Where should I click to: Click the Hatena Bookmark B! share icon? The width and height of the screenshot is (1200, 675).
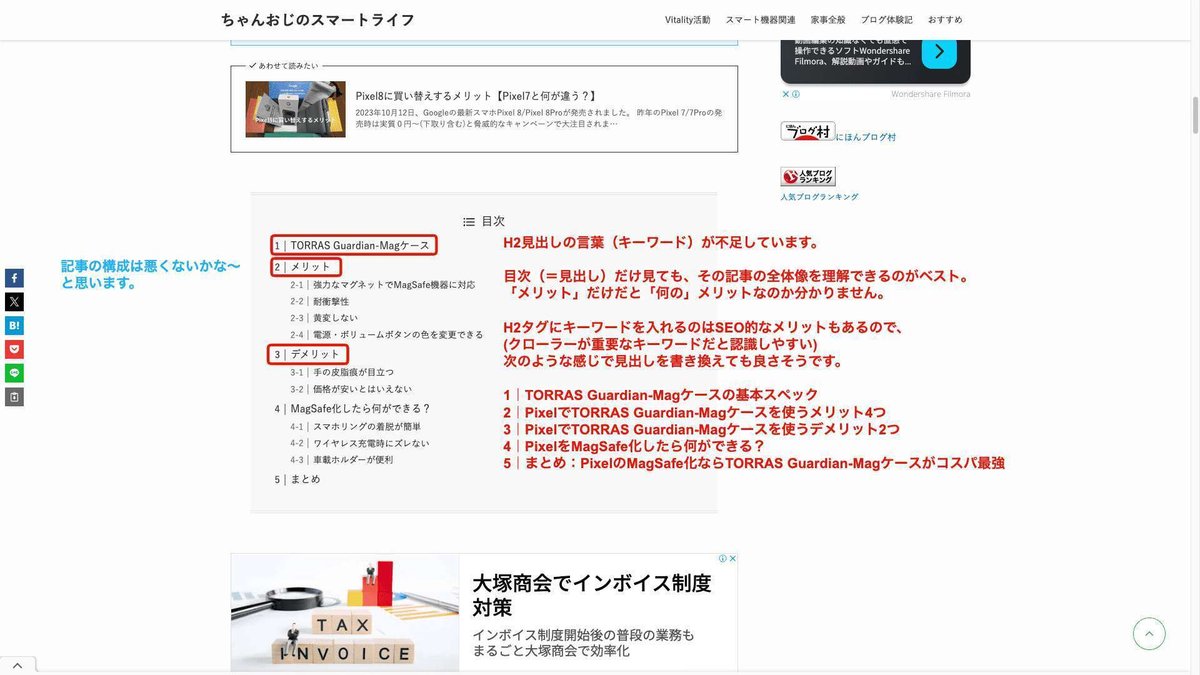pos(14,325)
